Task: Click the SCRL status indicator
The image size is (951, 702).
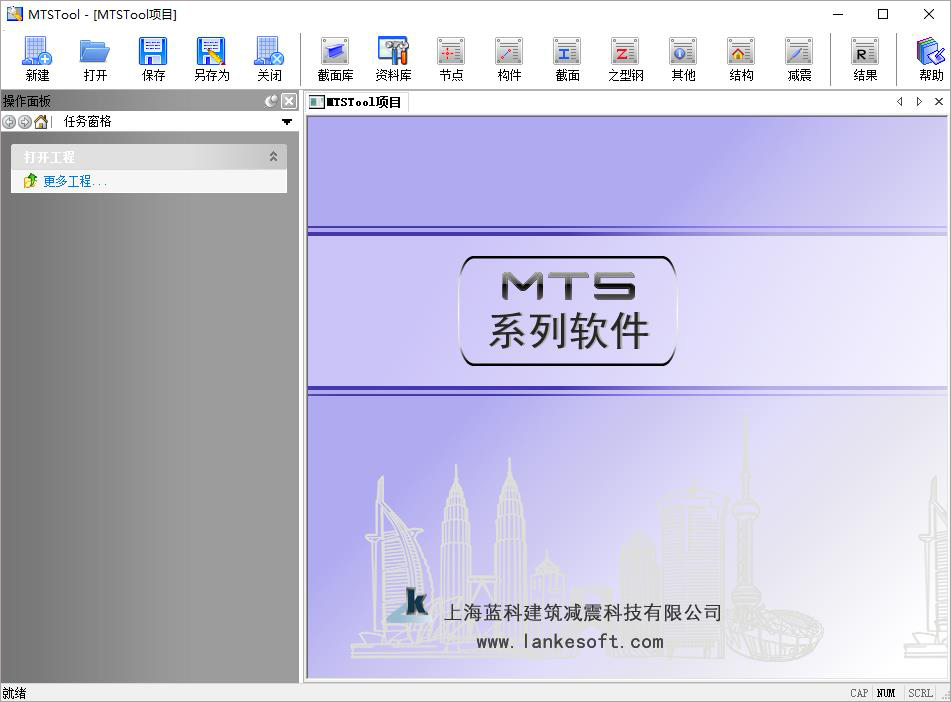Action: click(x=920, y=693)
